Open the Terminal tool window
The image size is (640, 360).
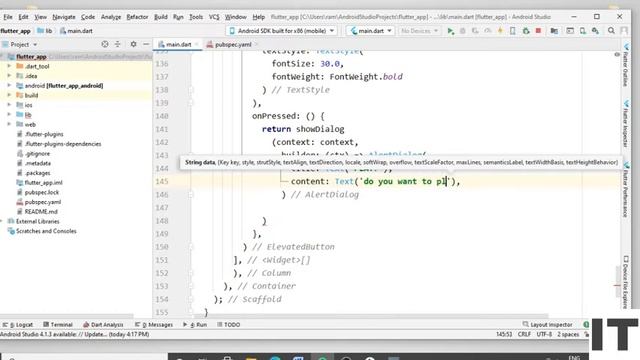pyautogui.click(x=58, y=324)
